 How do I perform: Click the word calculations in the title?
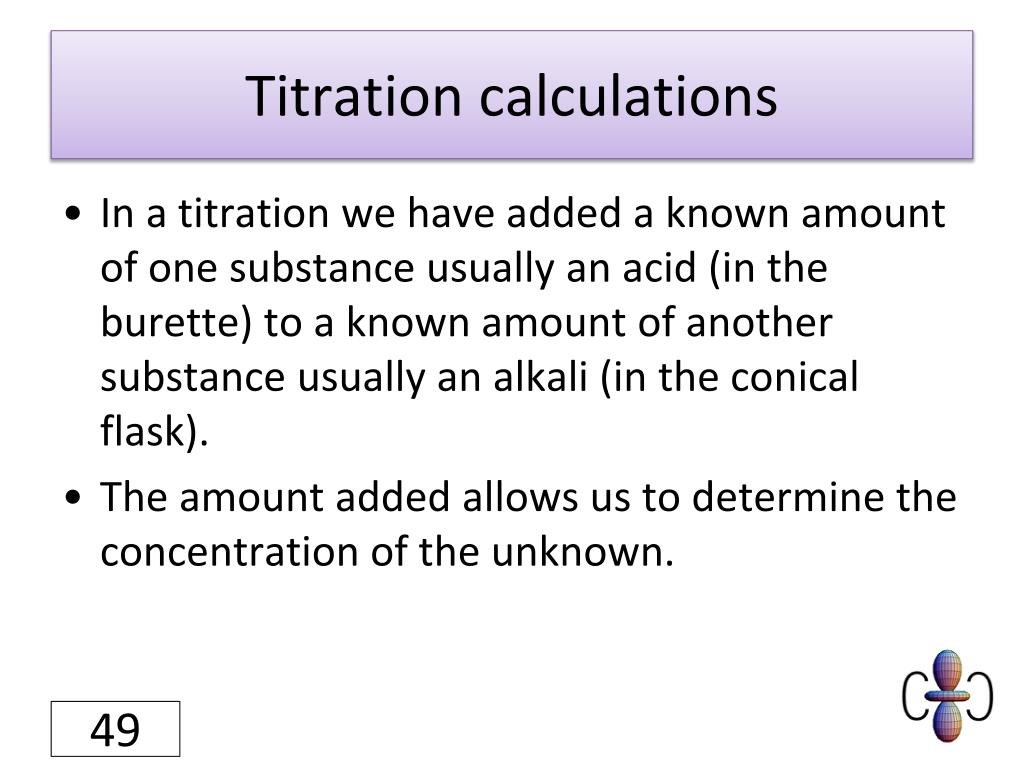pos(628,97)
